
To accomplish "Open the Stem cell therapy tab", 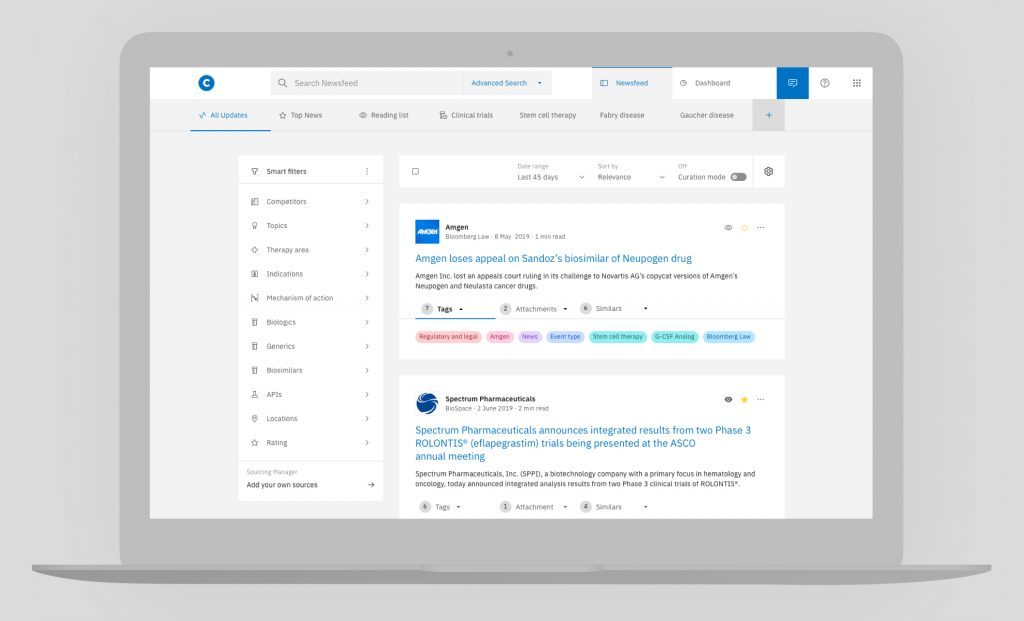I will (548, 115).
